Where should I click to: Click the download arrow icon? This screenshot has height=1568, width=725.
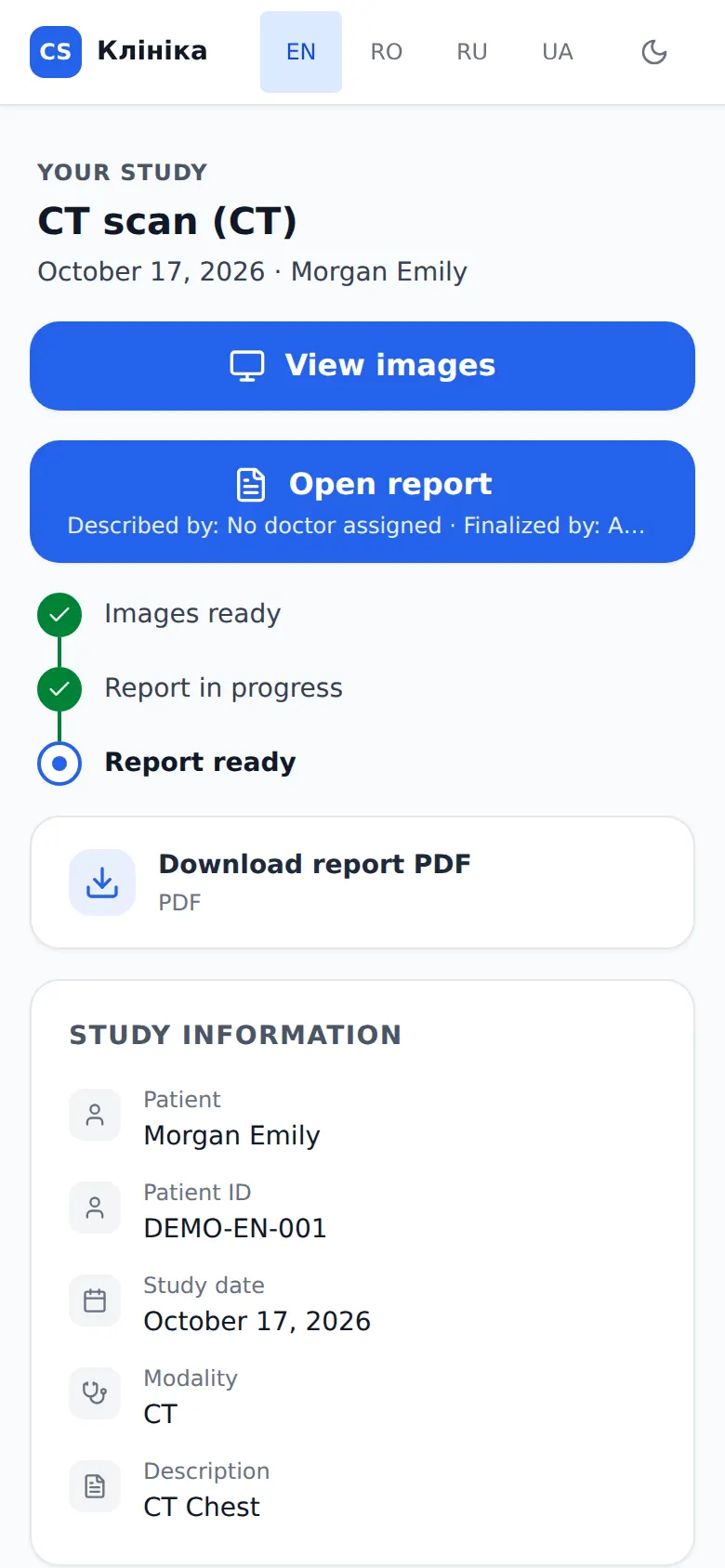coord(102,882)
